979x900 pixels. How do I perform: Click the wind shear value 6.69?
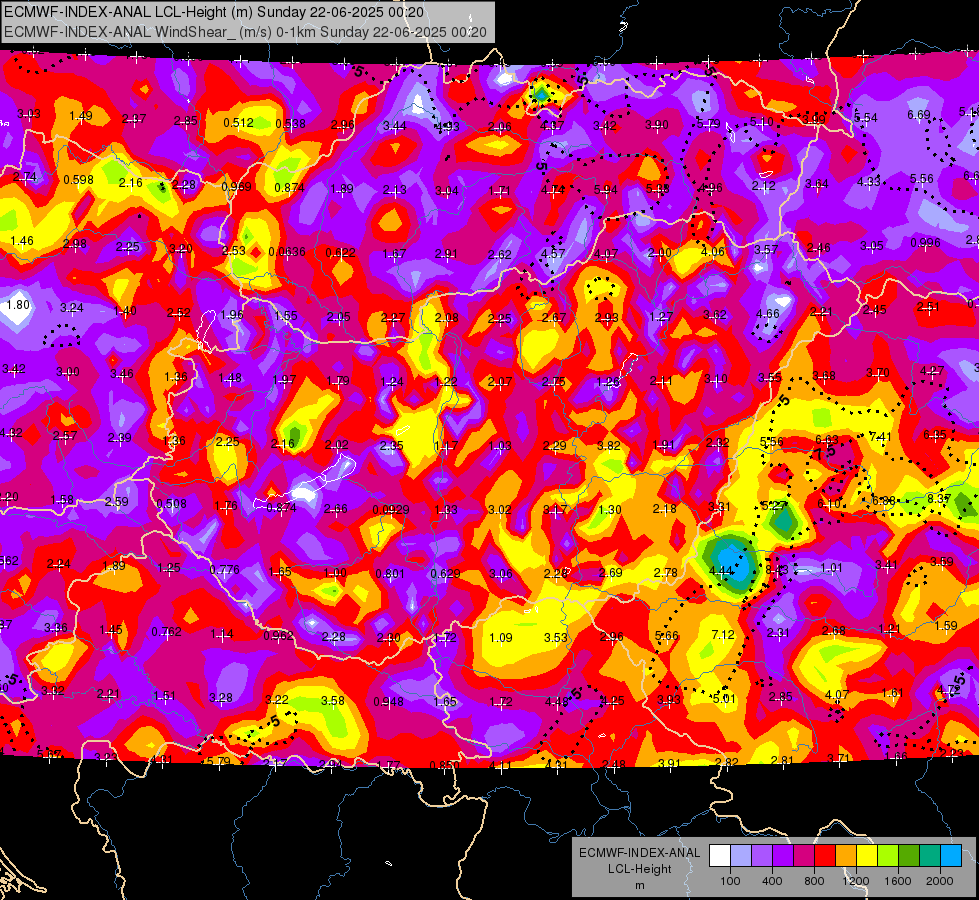(919, 114)
